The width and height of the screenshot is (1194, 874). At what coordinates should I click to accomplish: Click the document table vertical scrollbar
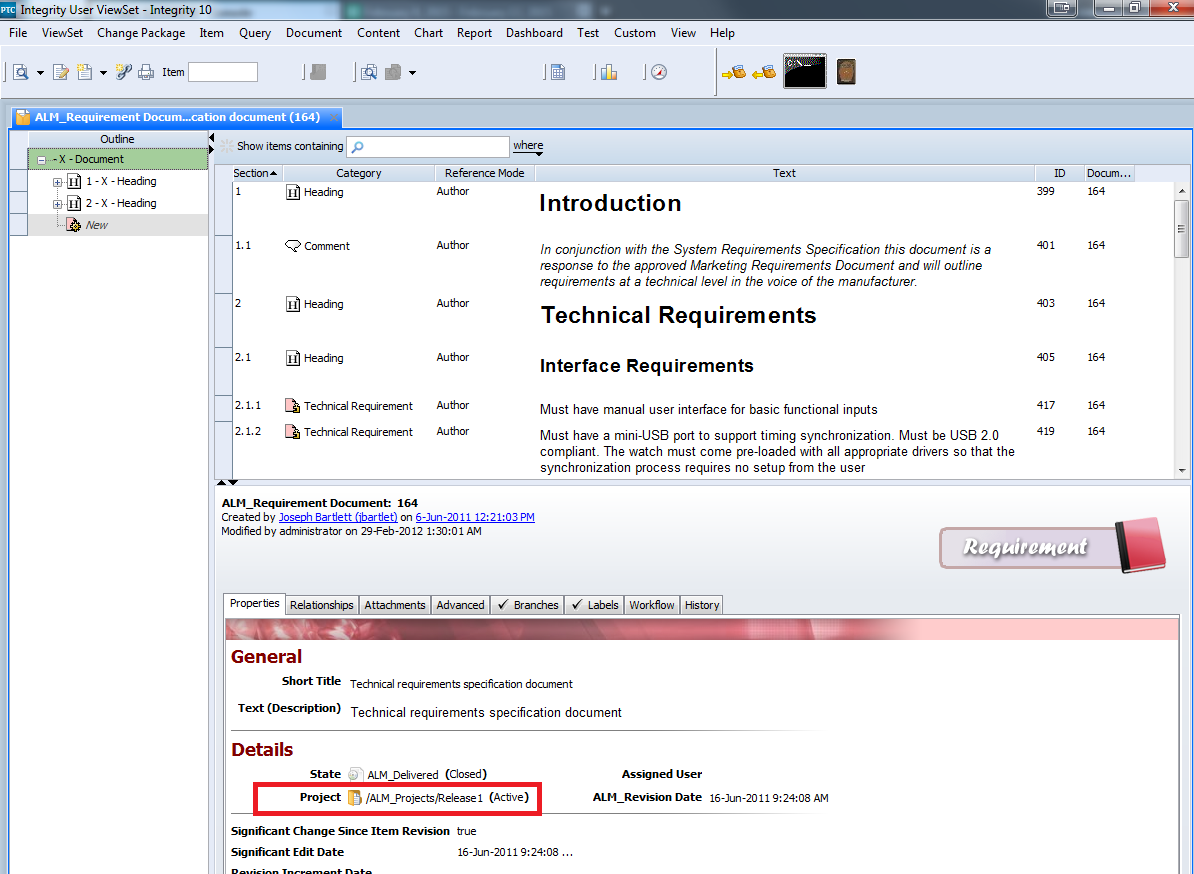[1182, 330]
